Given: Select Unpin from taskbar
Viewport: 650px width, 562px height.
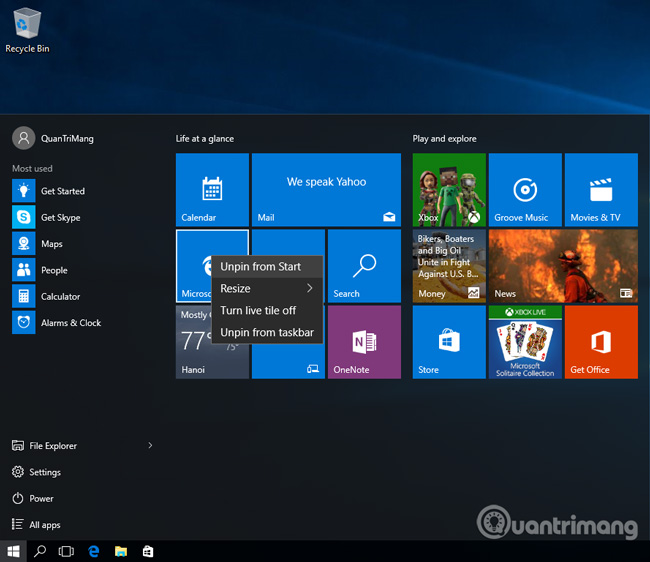Looking at the screenshot, I should click(267, 332).
